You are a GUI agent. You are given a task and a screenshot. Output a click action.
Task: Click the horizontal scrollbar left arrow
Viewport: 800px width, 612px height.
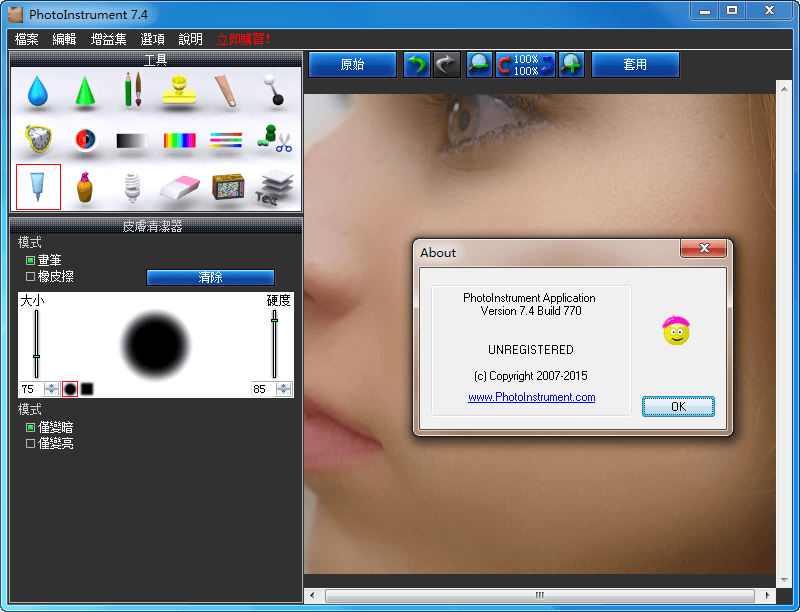(x=312, y=595)
